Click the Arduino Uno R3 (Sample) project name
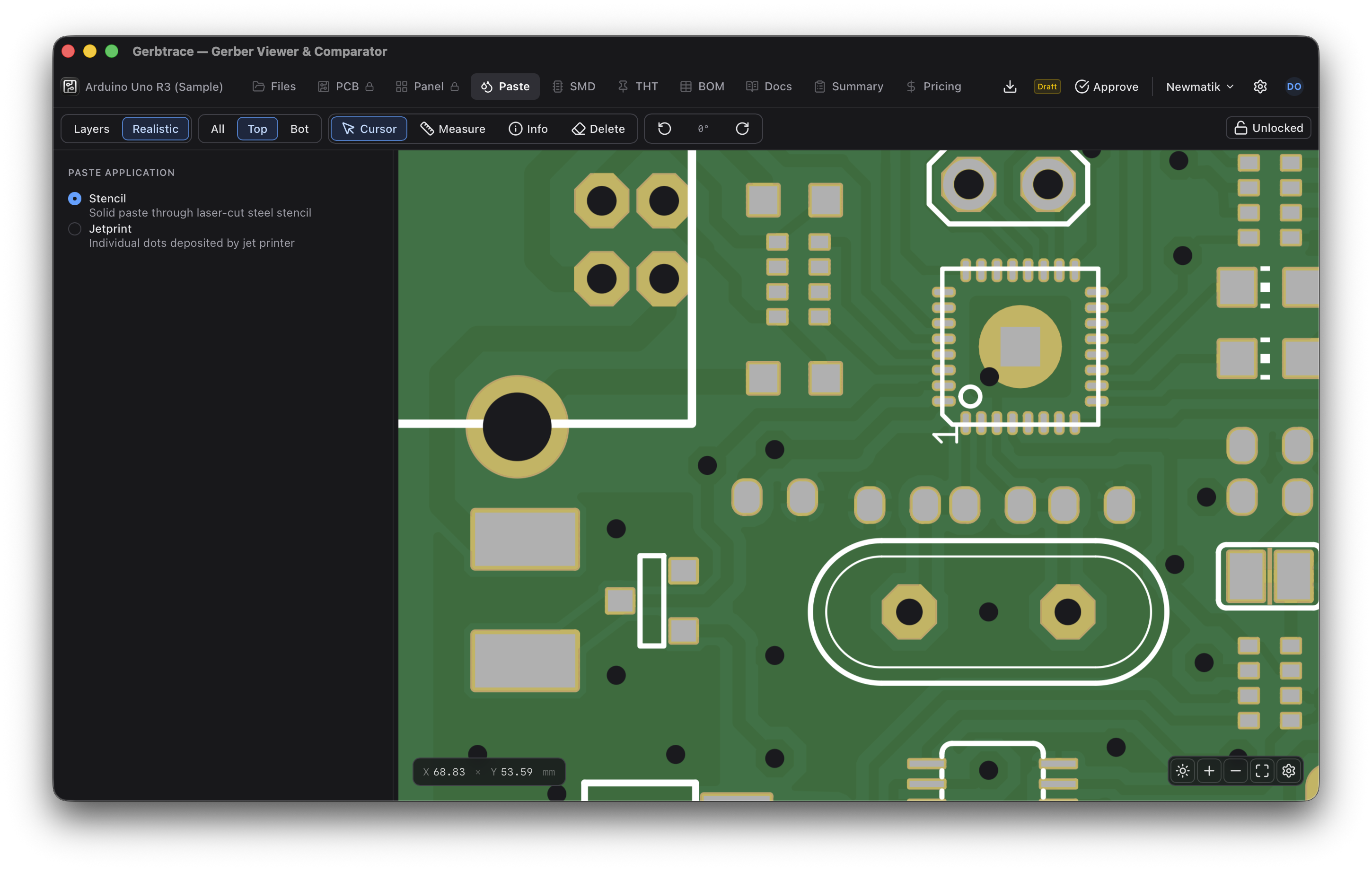This screenshot has height=871, width=1372. click(154, 87)
